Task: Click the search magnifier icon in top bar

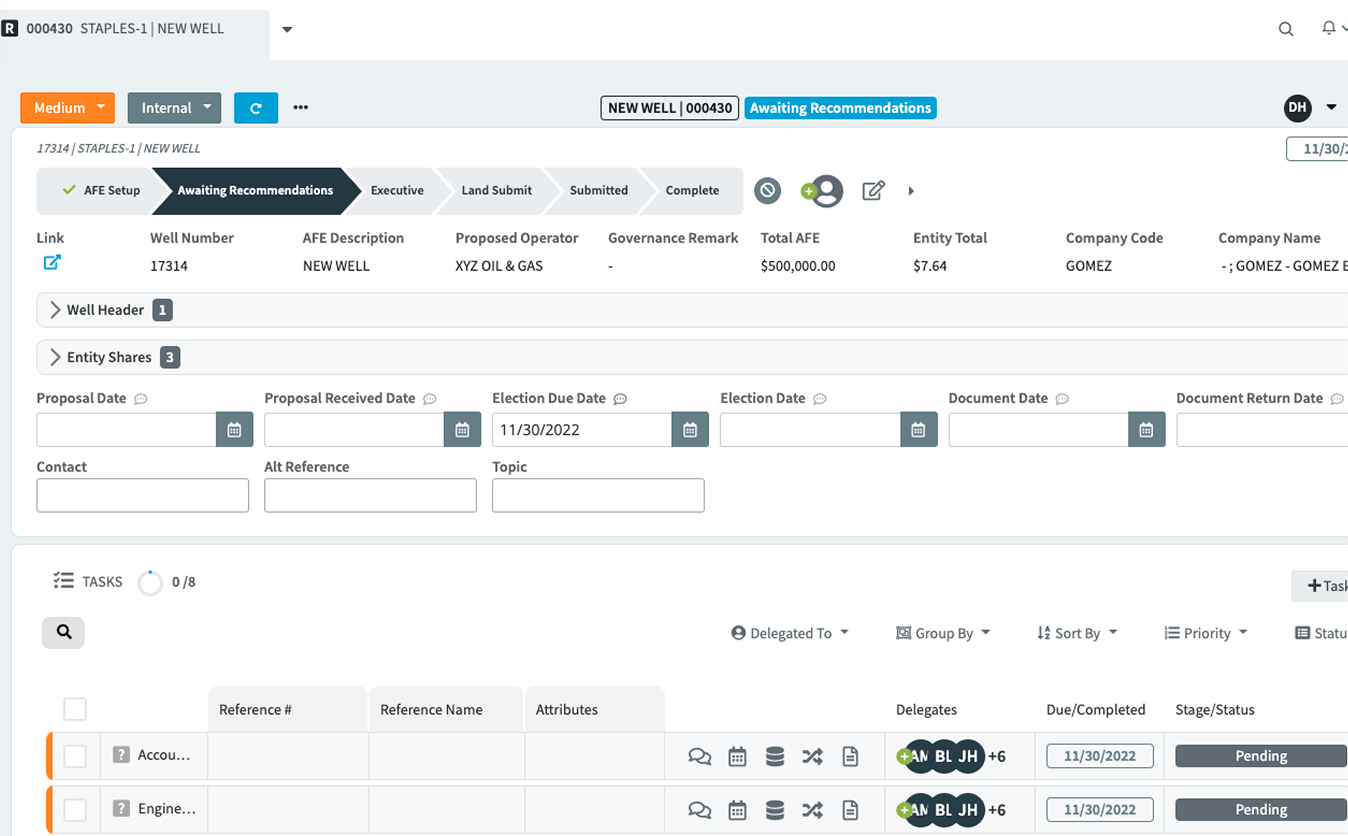Action: 1286,29
